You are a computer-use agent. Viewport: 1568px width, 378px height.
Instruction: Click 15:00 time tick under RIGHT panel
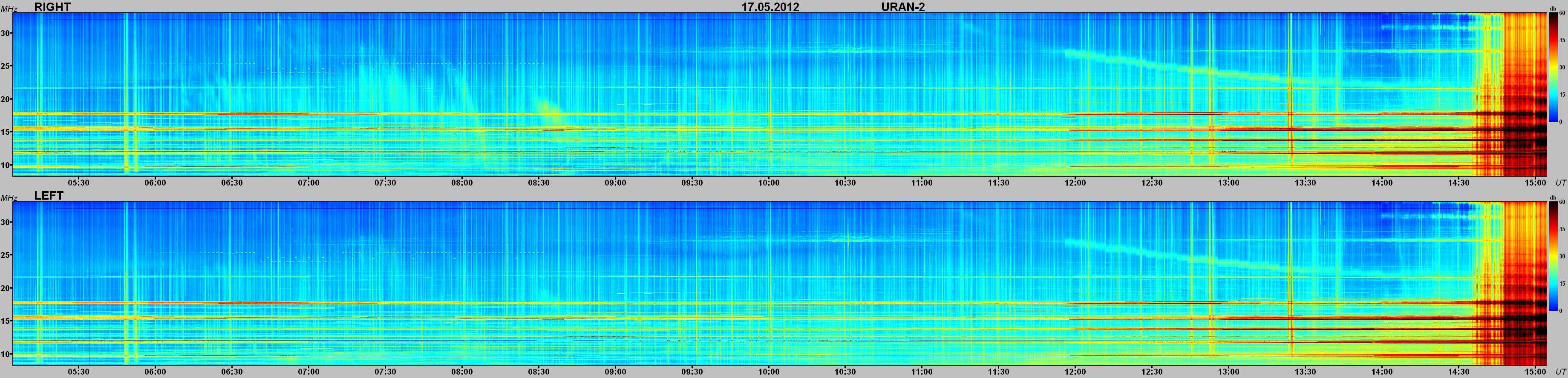tap(1536, 182)
